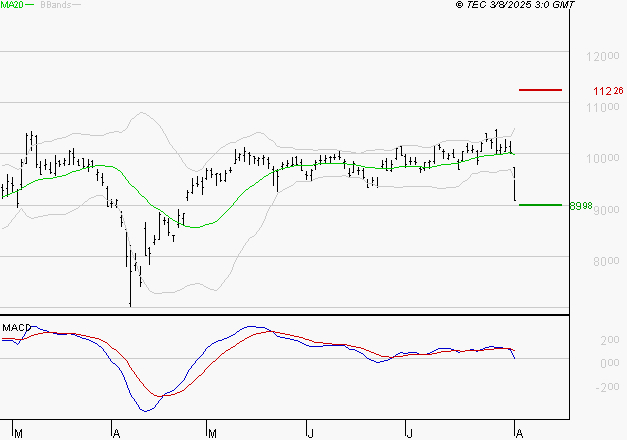627x440 pixels.
Task: Click the first month label M on time axis
Action: 18,434
